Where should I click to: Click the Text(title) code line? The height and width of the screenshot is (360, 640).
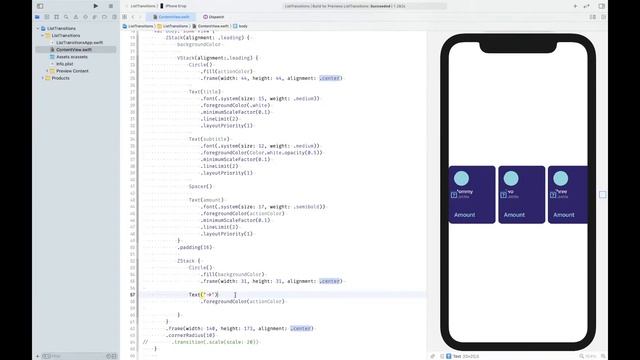pos(205,92)
